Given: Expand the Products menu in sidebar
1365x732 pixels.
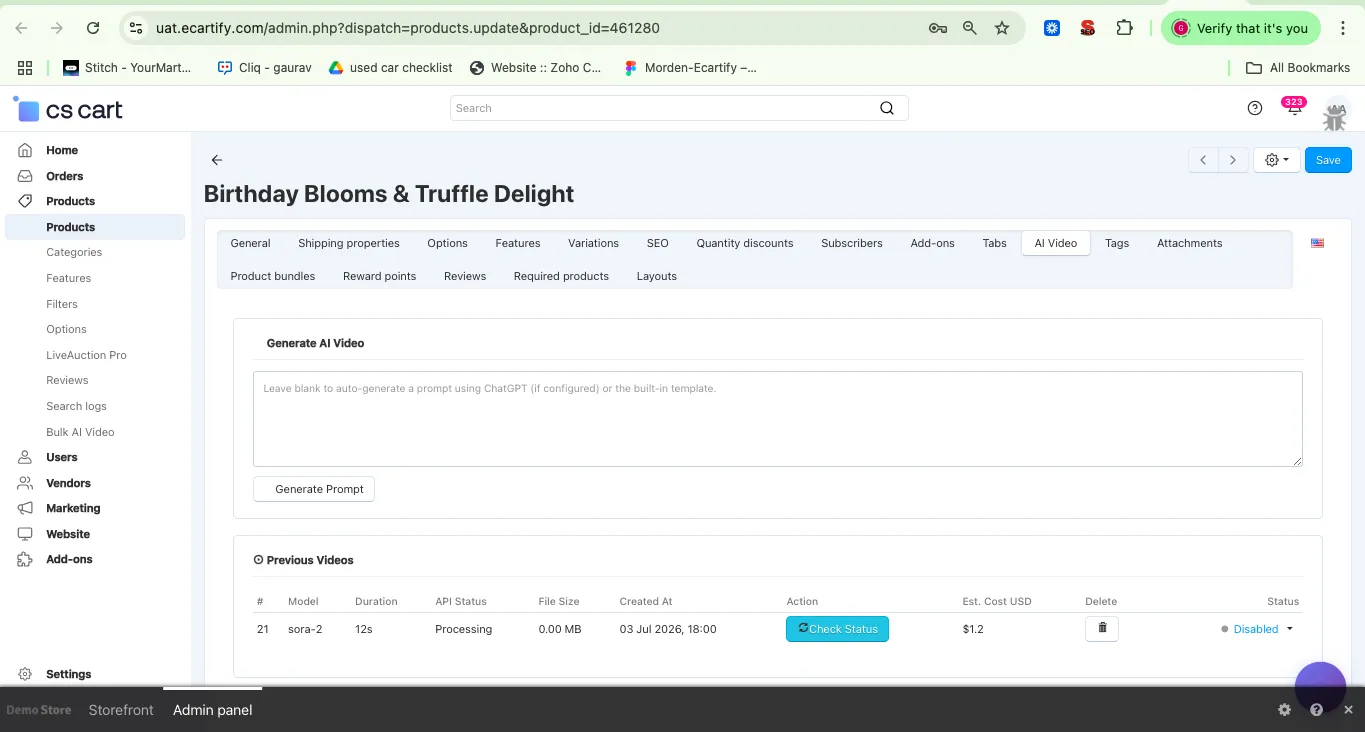Looking at the screenshot, I should click(x=70, y=201).
